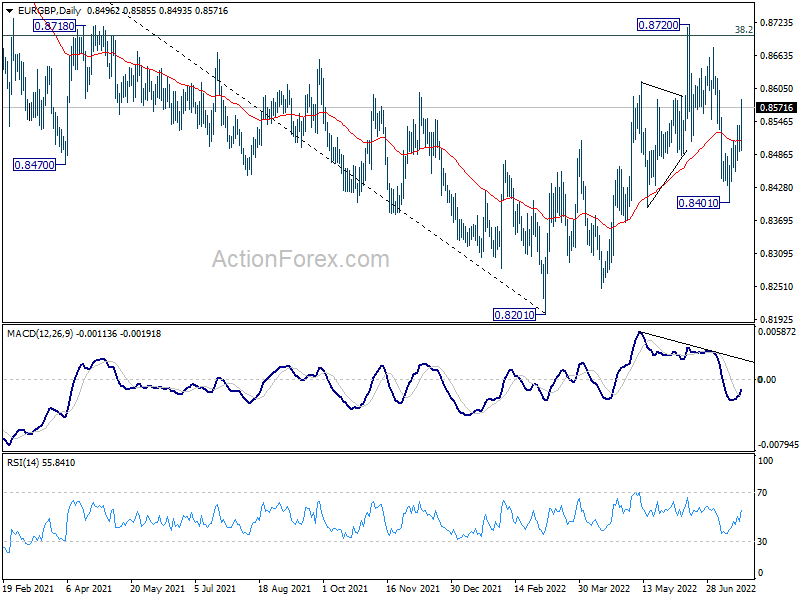Image resolution: width=800 pixels, height=600 pixels.
Task: Click the 0.84280 price axis value
Action: click(x=777, y=188)
